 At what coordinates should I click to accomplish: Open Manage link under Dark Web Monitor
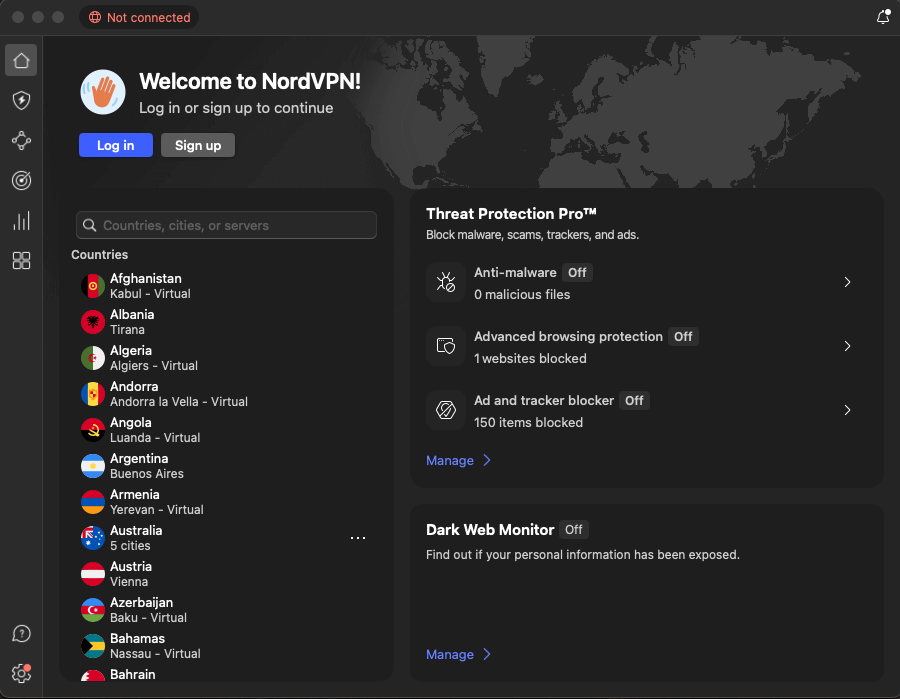point(450,654)
